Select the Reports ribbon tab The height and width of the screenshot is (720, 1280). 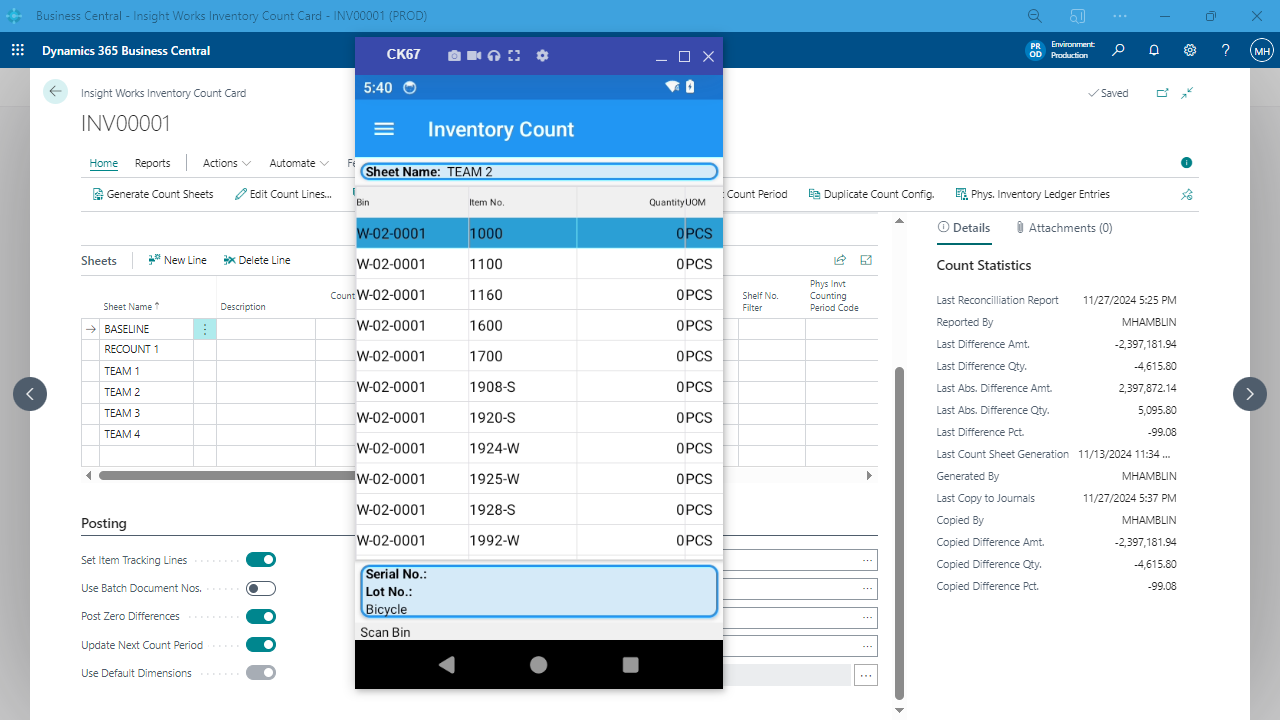(152, 162)
